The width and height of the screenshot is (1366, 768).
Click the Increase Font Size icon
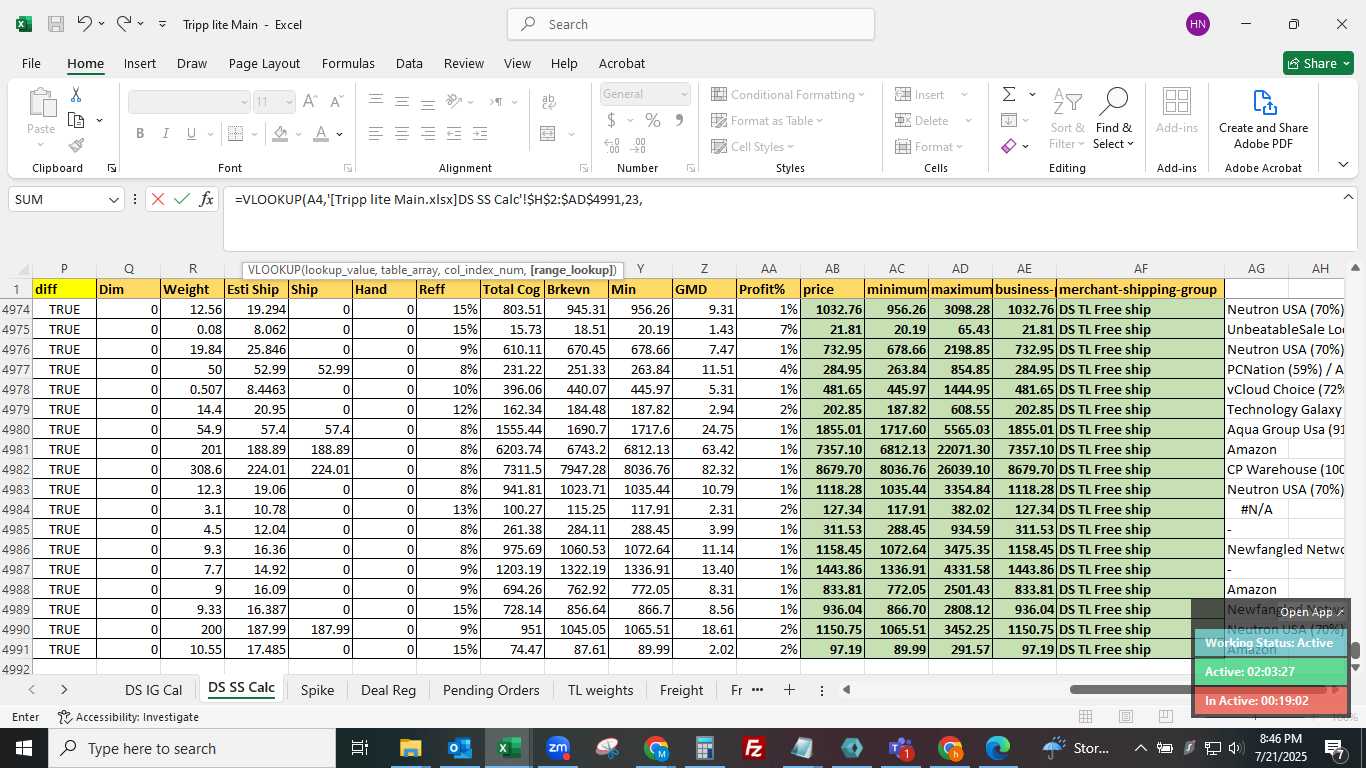click(310, 101)
